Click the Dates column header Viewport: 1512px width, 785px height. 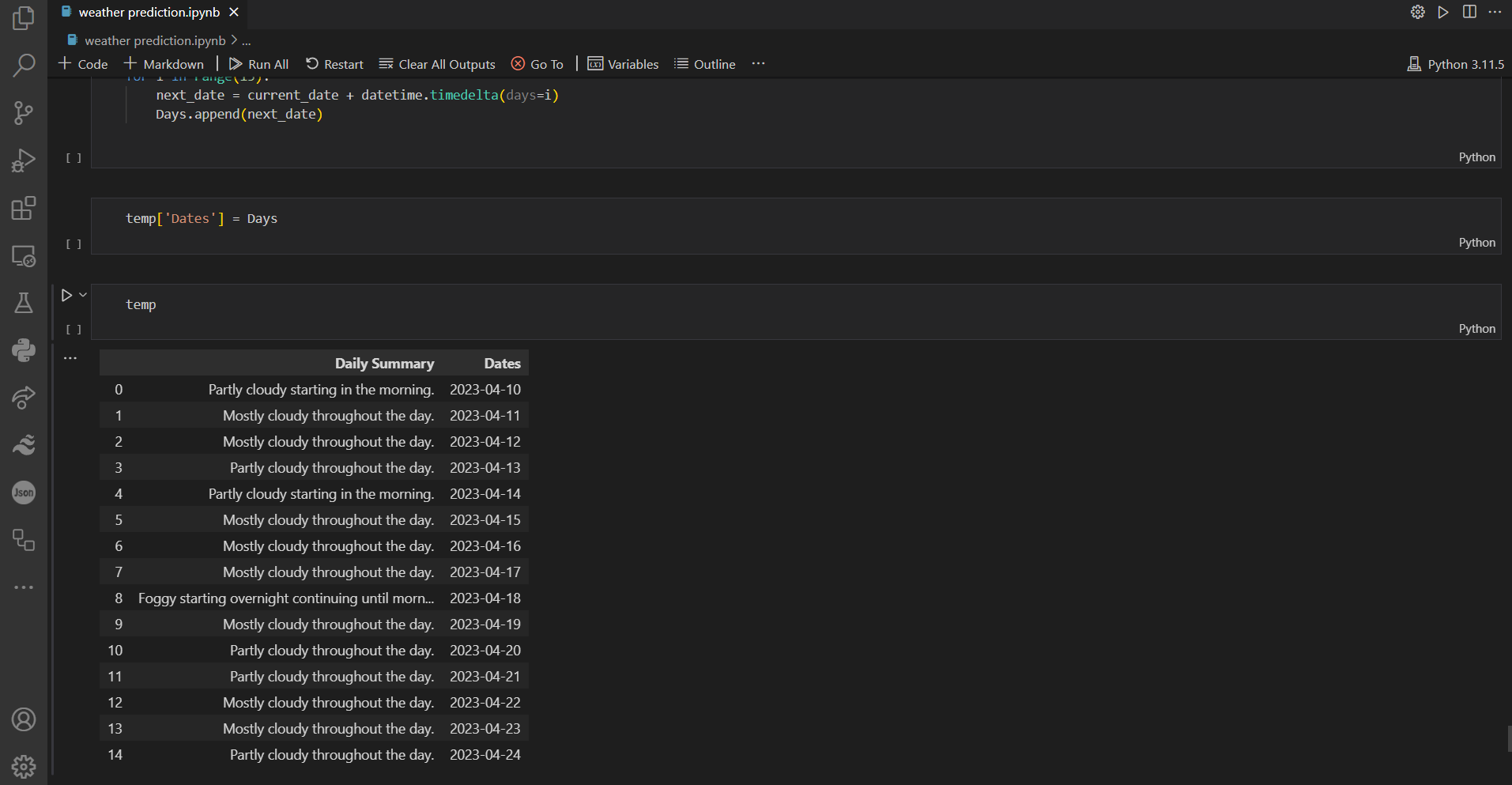click(x=502, y=364)
